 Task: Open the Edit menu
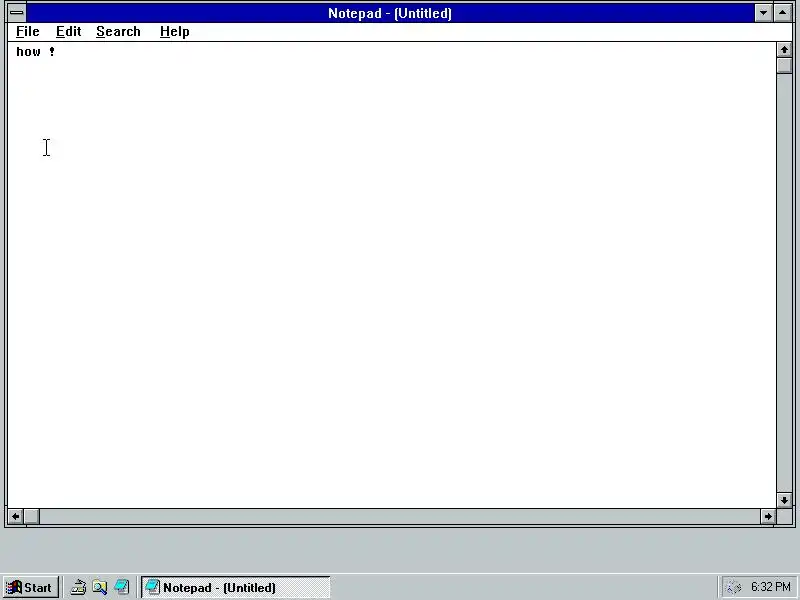click(68, 32)
